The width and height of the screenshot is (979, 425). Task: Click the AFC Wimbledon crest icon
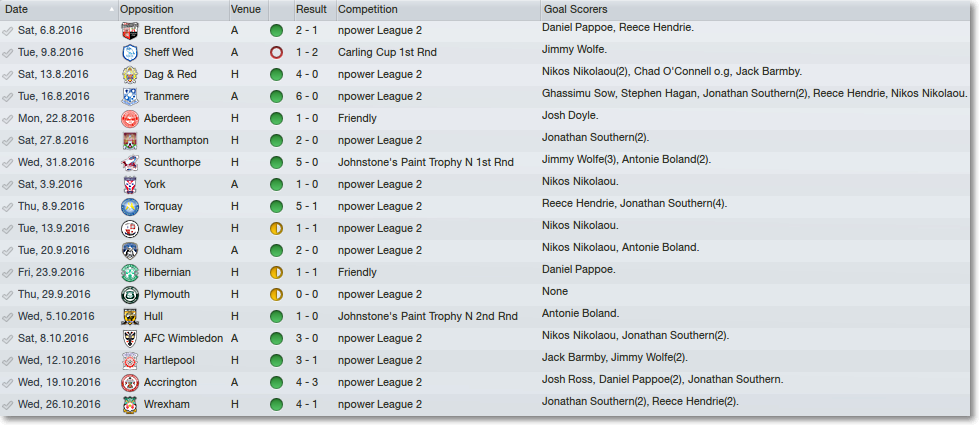[x=129, y=338]
